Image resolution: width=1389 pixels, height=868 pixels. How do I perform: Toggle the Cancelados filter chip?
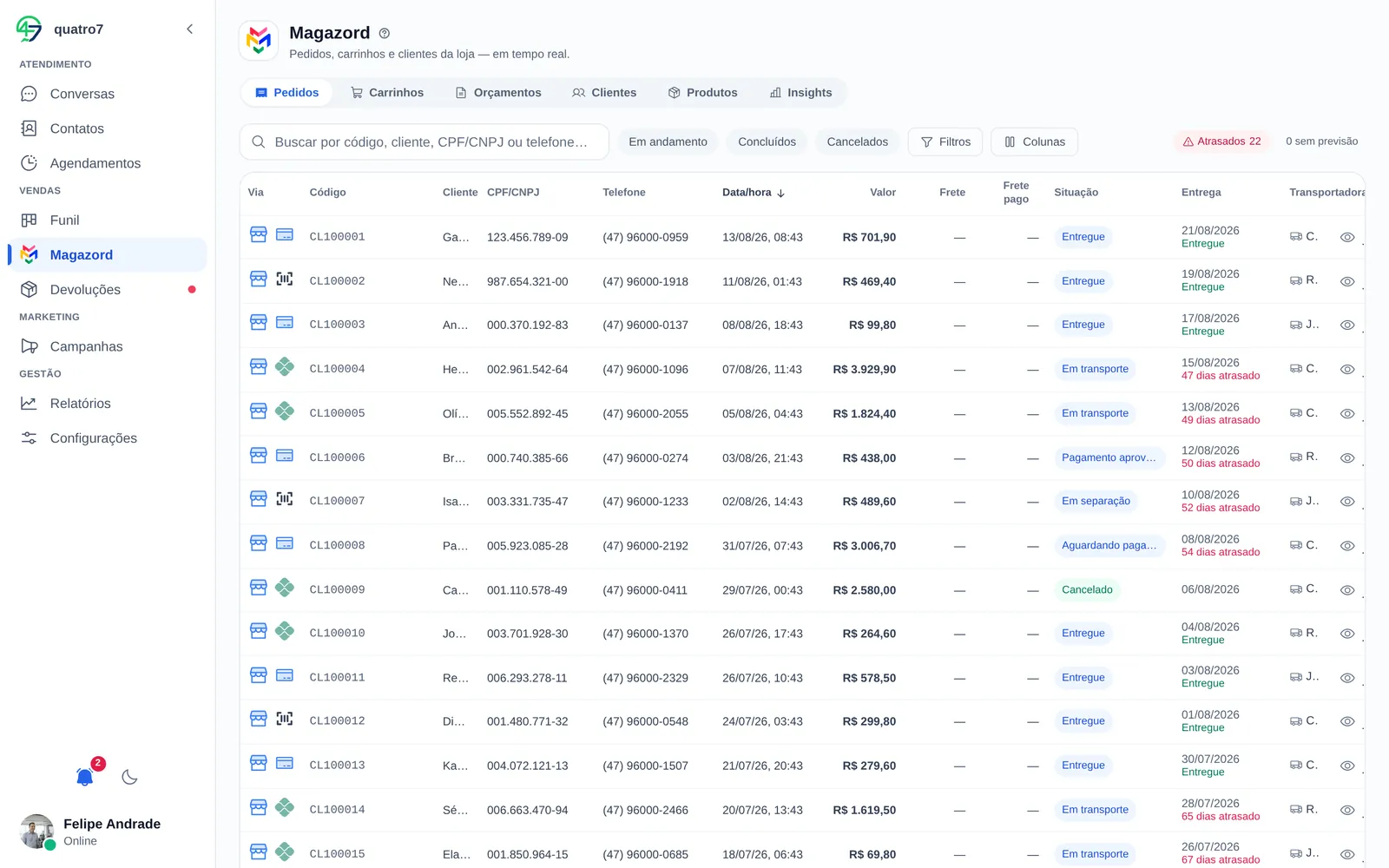[857, 142]
